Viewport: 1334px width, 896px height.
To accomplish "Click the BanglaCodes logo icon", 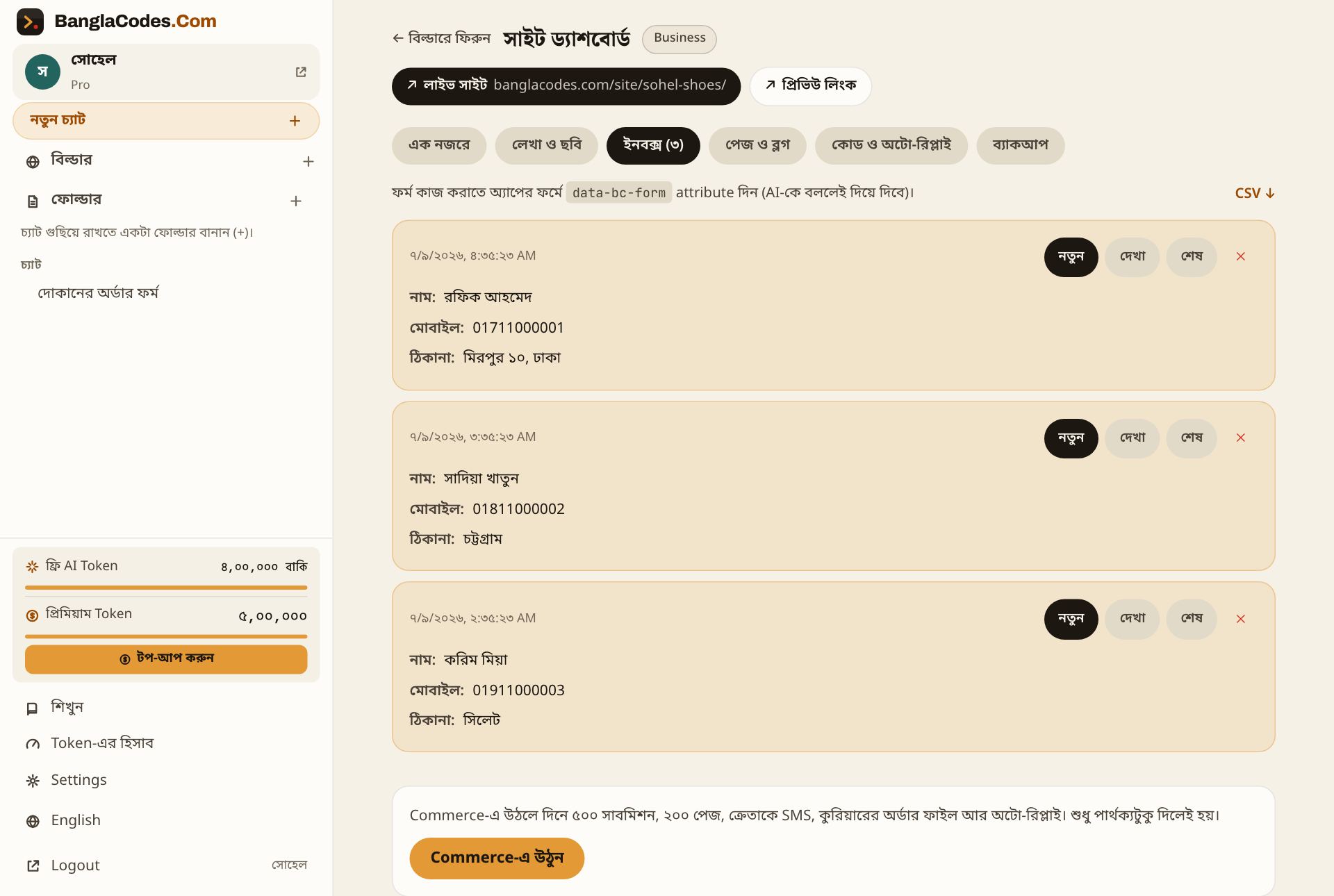I will 30,22.
